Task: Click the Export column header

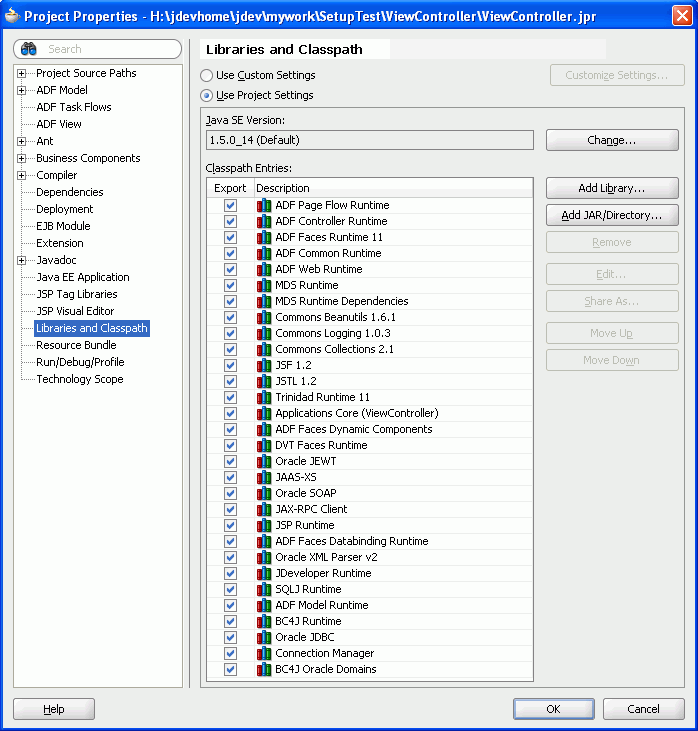Action: coord(230,188)
